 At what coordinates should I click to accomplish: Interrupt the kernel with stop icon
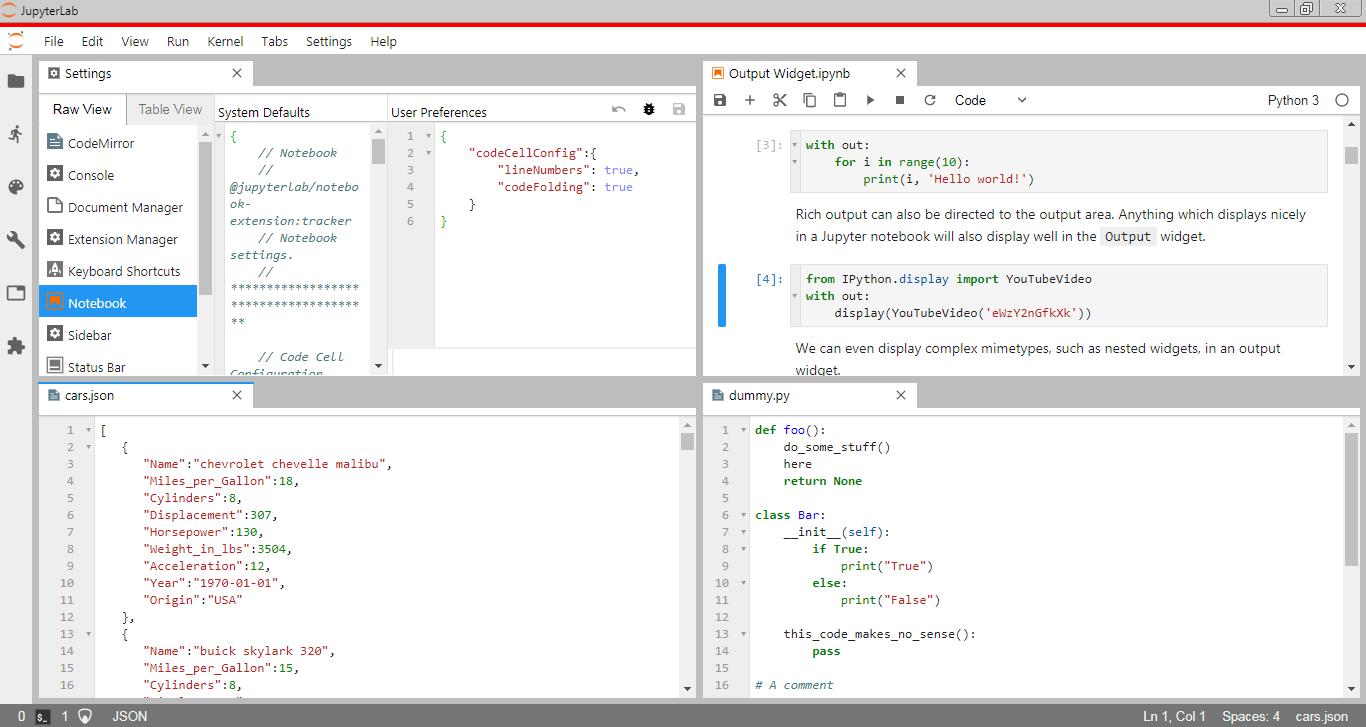pos(900,100)
